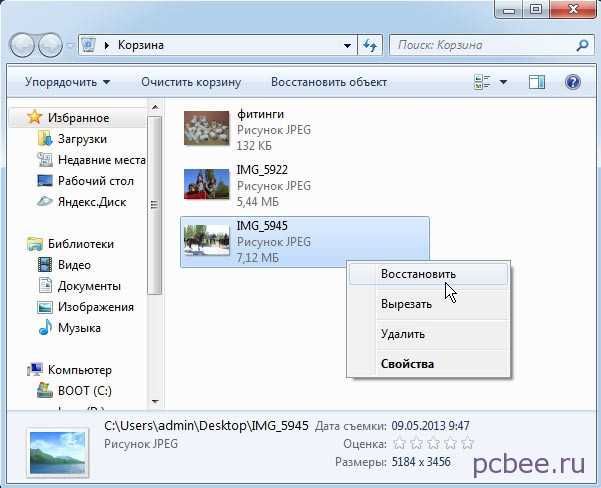Select 'Библиотеки' in navigation pane
Viewport: 601px width, 488px height.
click(80, 244)
